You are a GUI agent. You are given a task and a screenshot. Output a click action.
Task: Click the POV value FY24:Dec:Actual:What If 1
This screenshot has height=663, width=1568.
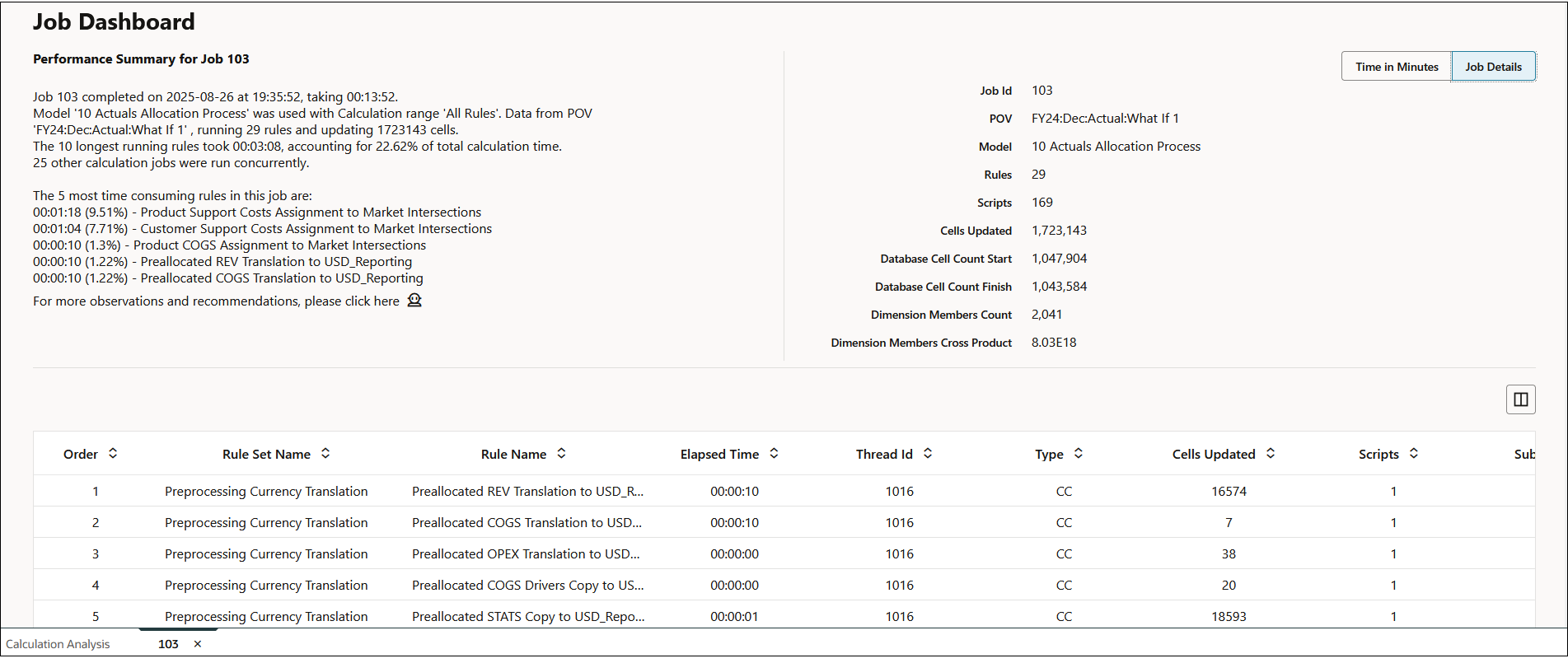[1105, 119]
